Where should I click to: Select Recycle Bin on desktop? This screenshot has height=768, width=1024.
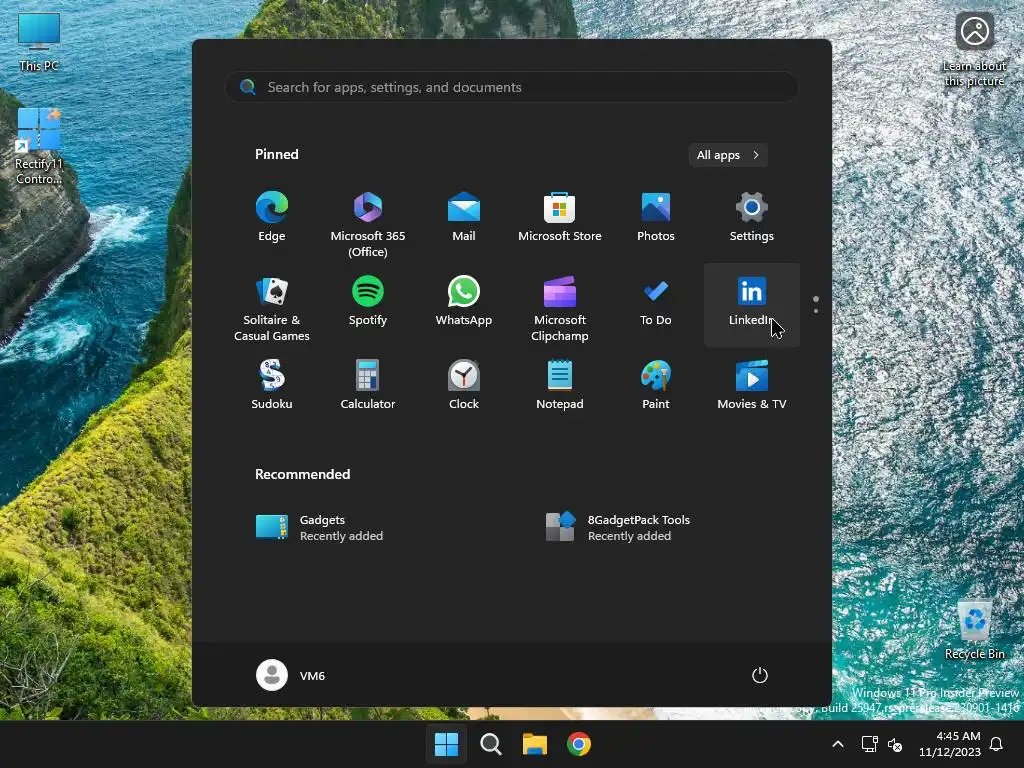(x=974, y=629)
